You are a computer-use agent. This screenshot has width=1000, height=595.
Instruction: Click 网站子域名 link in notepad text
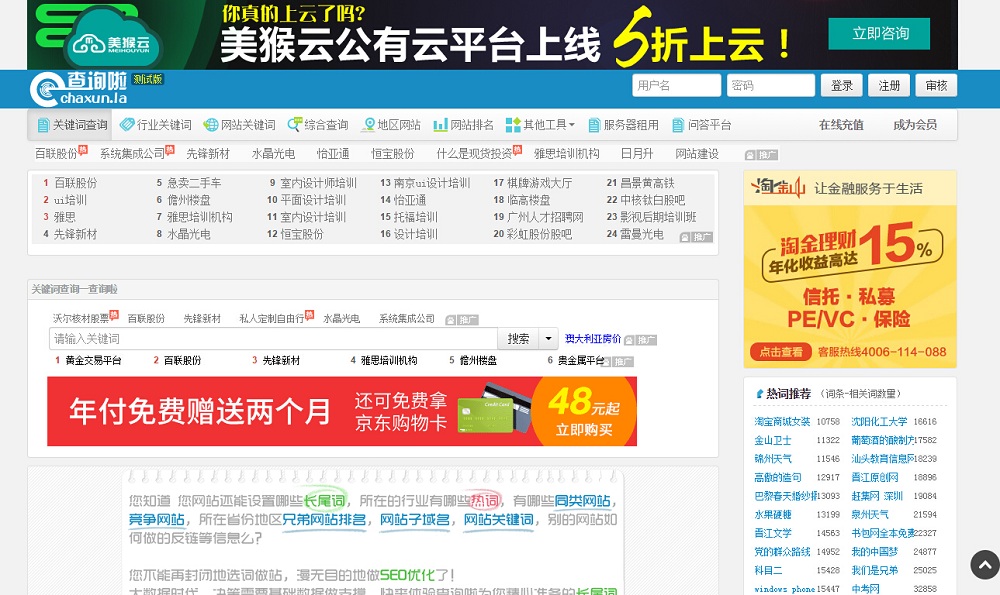point(415,520)
